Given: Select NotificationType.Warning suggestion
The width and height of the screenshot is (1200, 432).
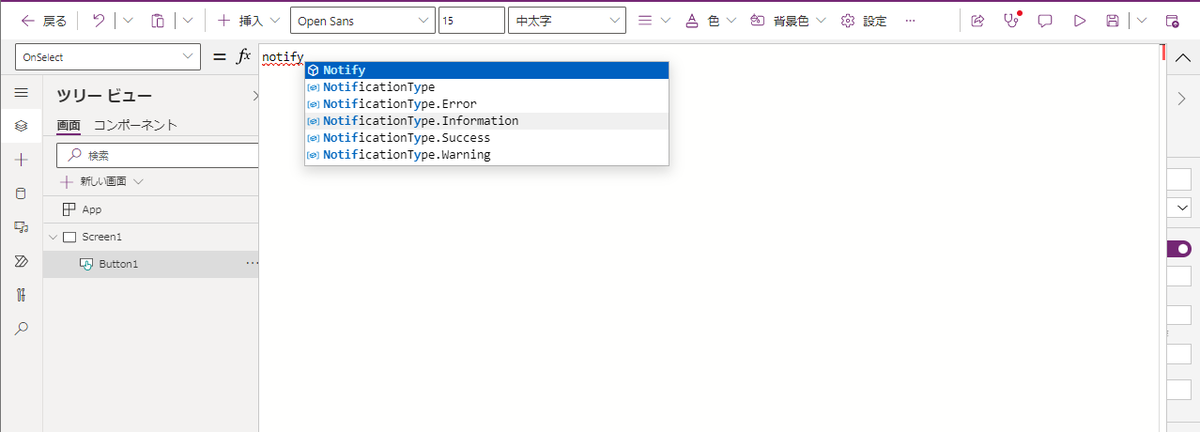Looking at the screenshot, I should [486, 155].
